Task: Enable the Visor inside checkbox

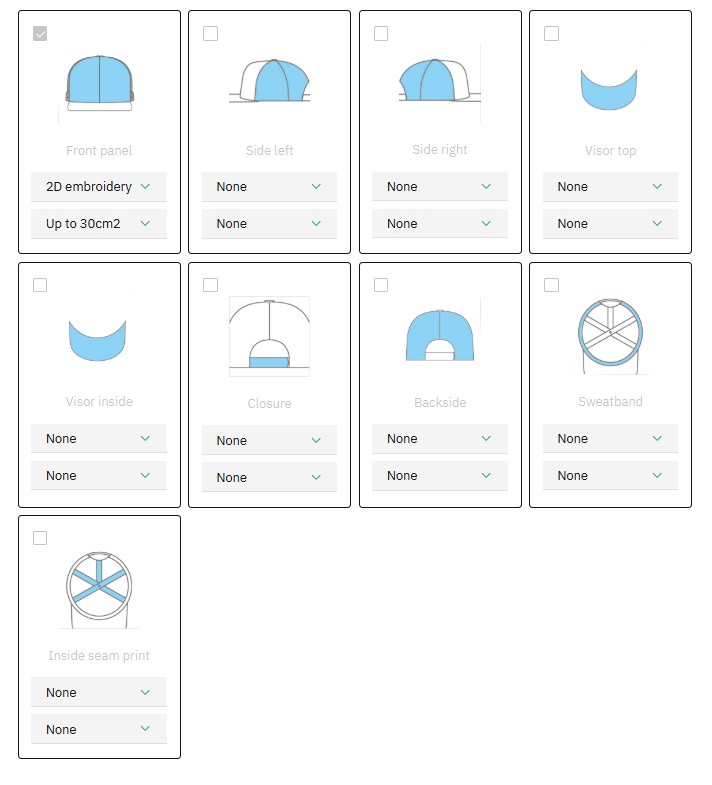Action: click(40, 285)
